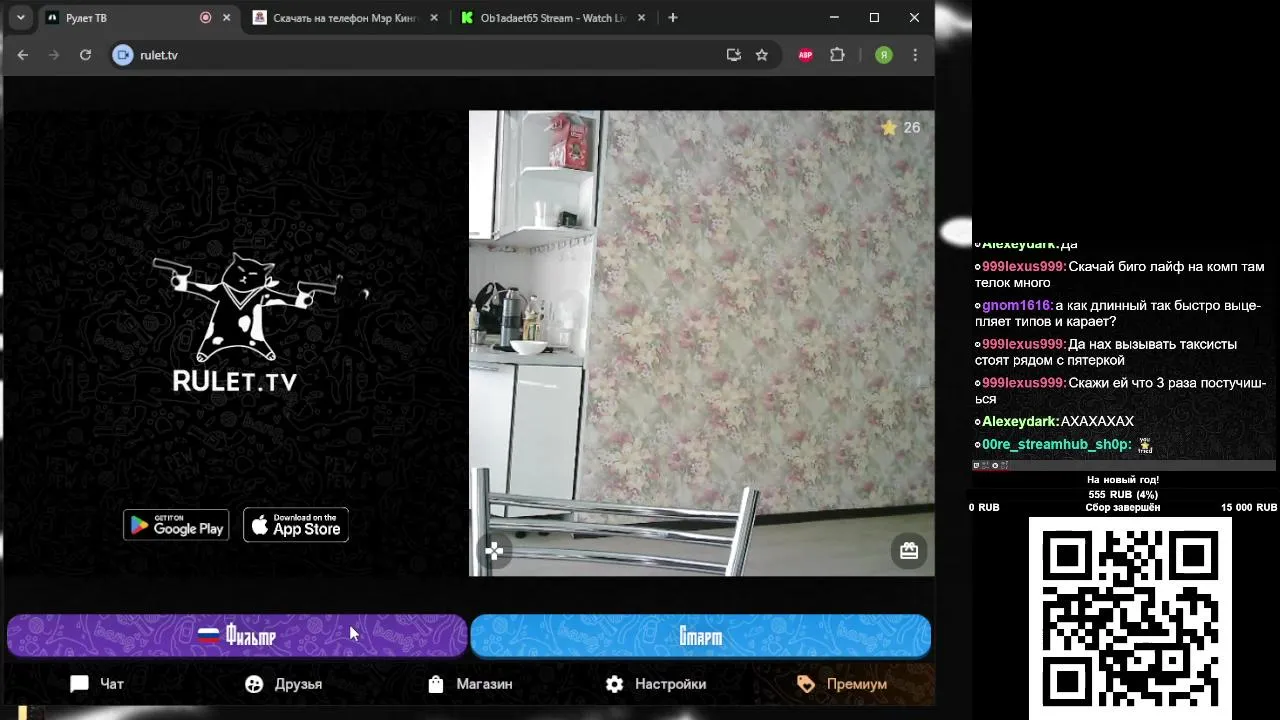This screenshot has width=1280, height=720.
Task: Minimize the Chrome window
Action: click(x=834, y=17)
